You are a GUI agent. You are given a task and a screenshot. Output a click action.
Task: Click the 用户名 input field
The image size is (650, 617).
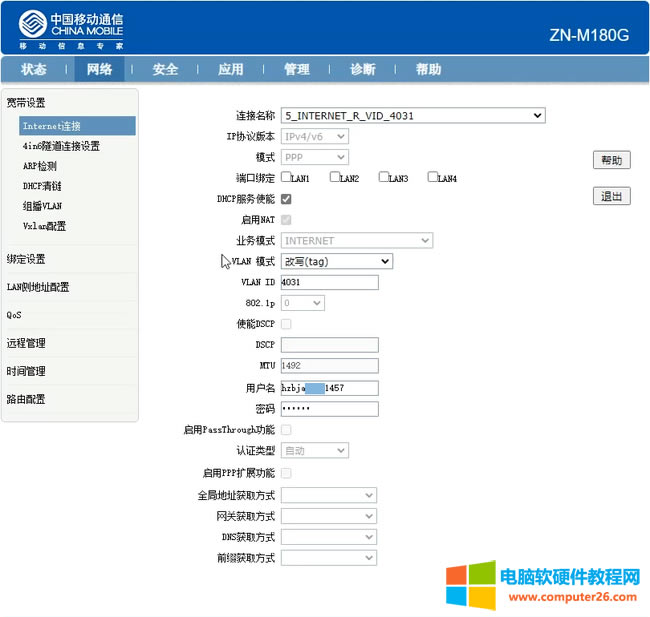click(x=330, y=388)
